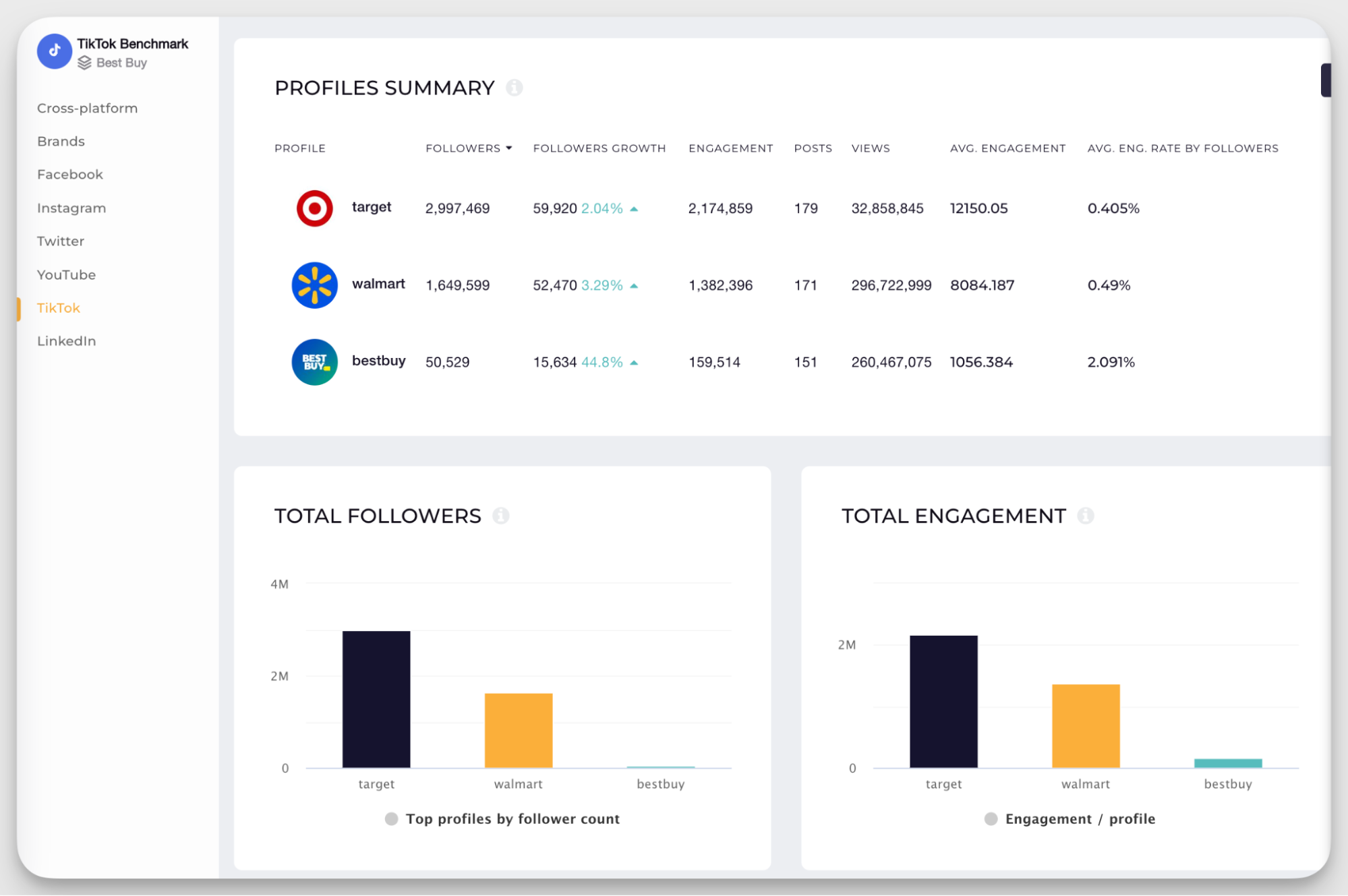Sort by Engagement column header
This screenshot has width=1348, height=896.
pyautogui.click(x=731, y=148)
